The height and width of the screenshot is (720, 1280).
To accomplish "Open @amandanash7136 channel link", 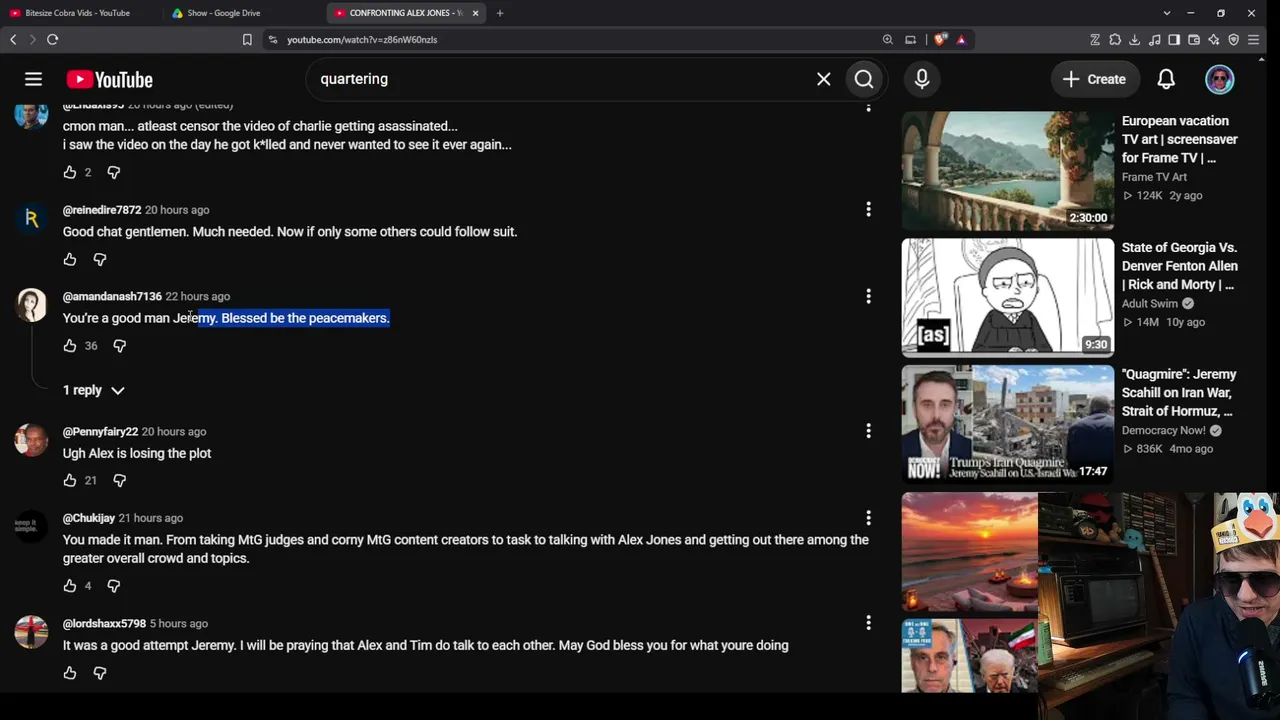I will click(x=112, y=297).
